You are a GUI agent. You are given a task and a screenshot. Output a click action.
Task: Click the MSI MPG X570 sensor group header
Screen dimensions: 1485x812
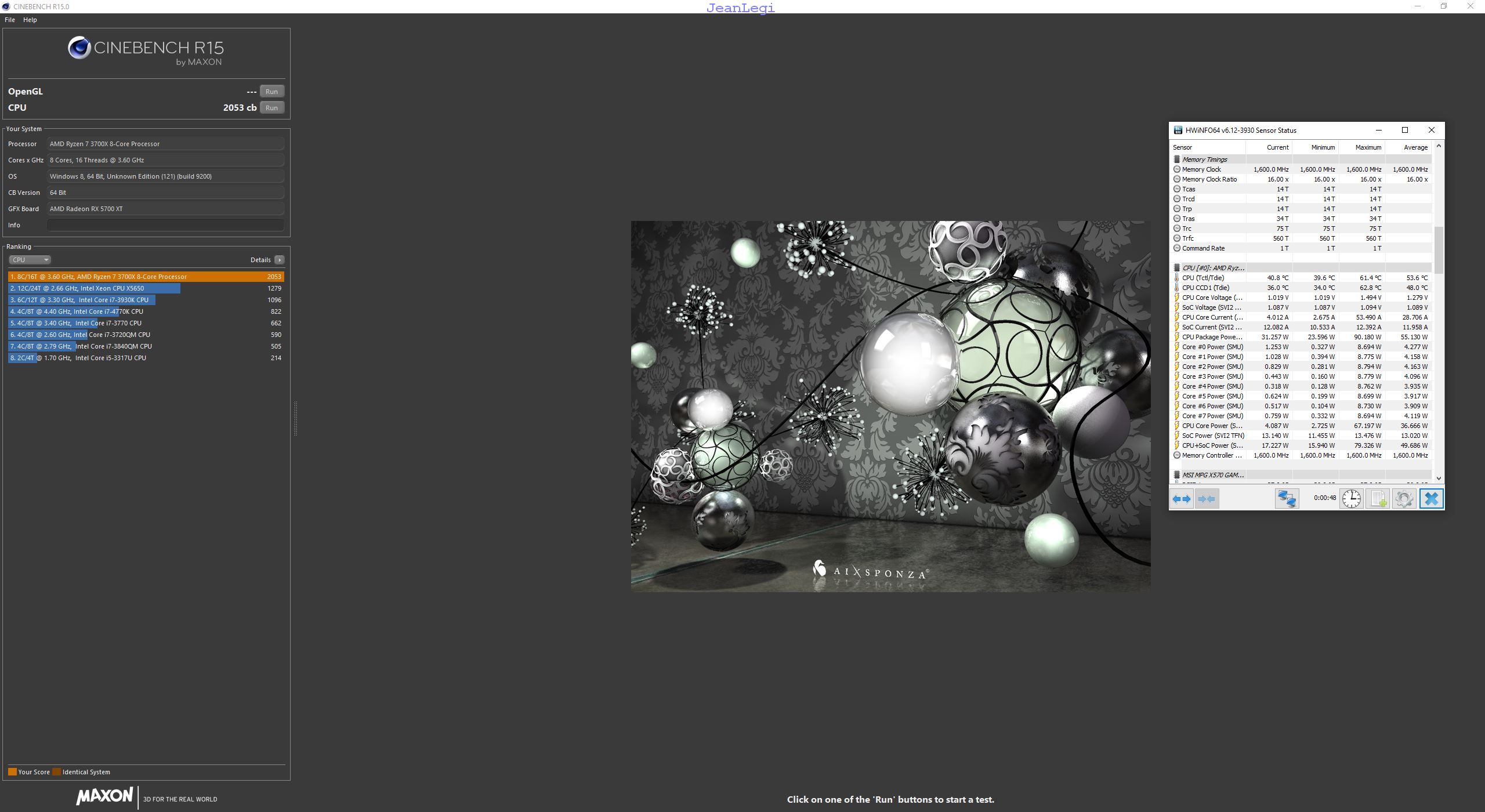click(1212, 475)
